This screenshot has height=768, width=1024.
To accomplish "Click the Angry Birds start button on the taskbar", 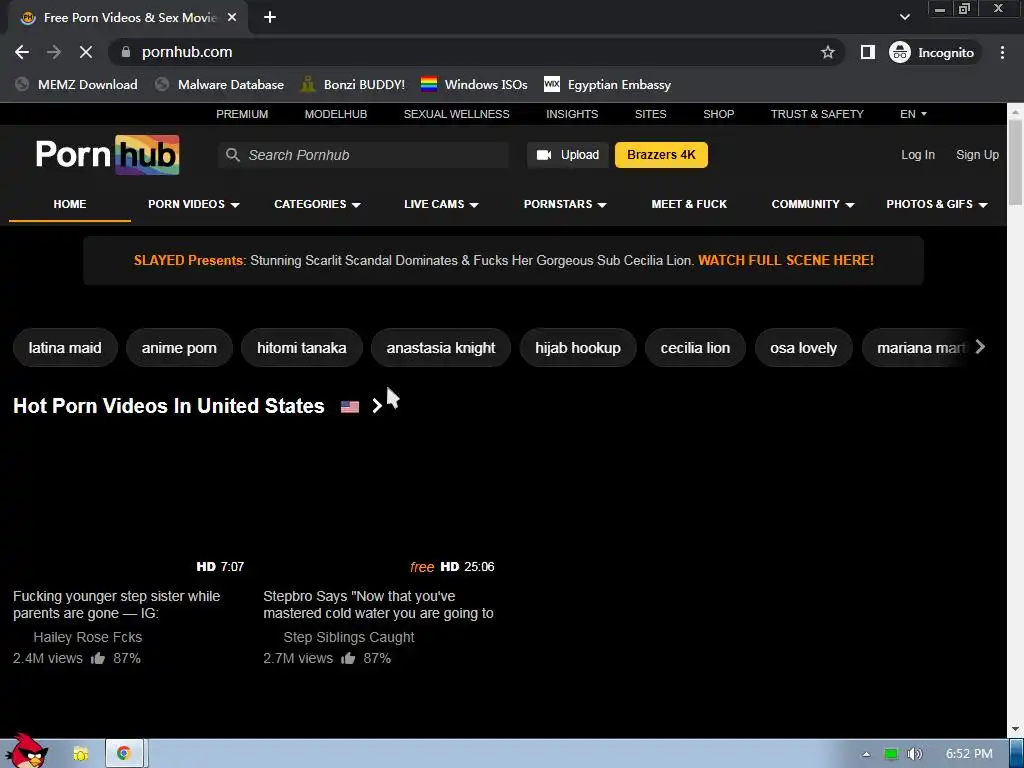I will point(25,751).
